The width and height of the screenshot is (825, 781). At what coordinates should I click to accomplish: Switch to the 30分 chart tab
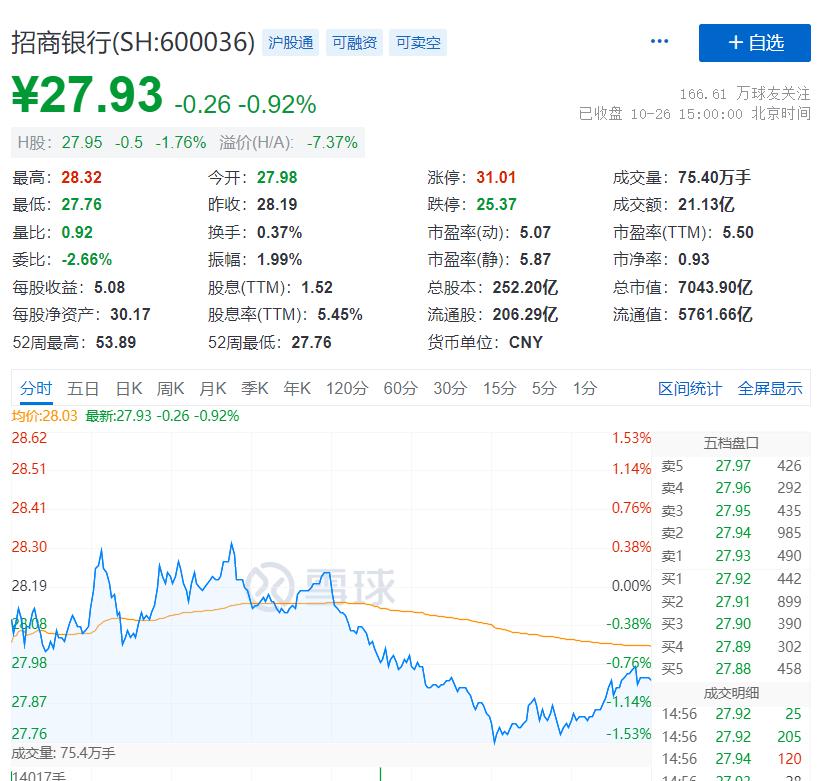450,388
